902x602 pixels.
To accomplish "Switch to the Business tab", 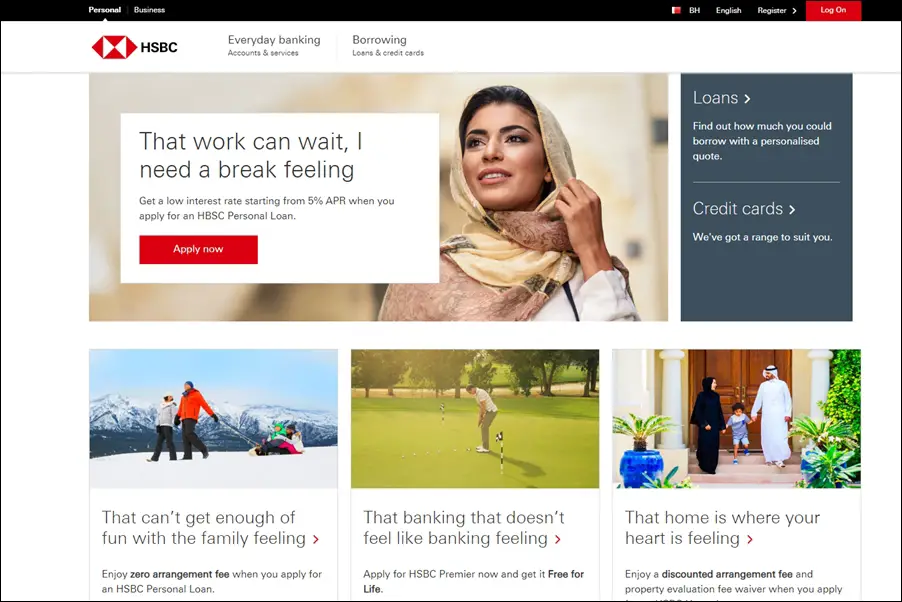I will pyautogui.click(x=150, y=10).
